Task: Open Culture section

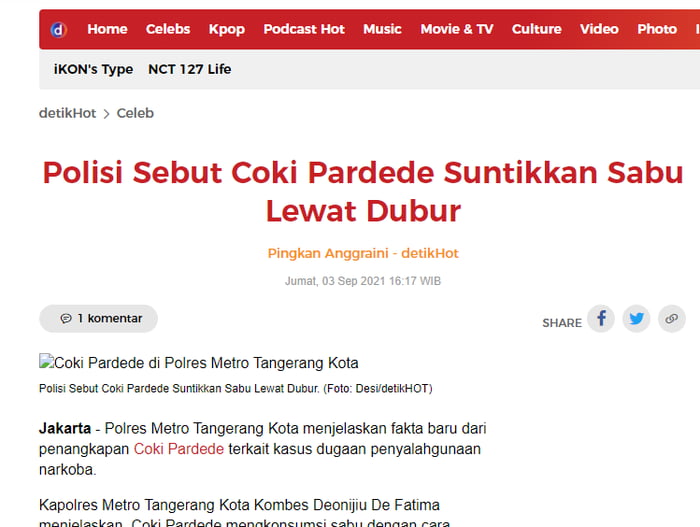Action: point(536,29)
